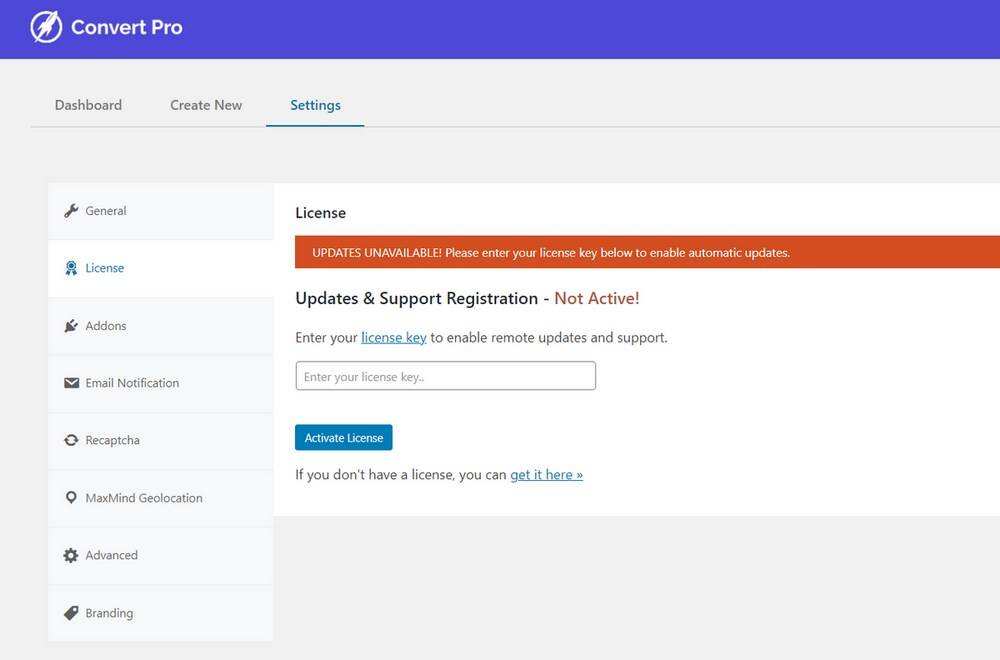Open the Email Notification settings section
This screenshot has height=660, width=1000.
point(132,383)
